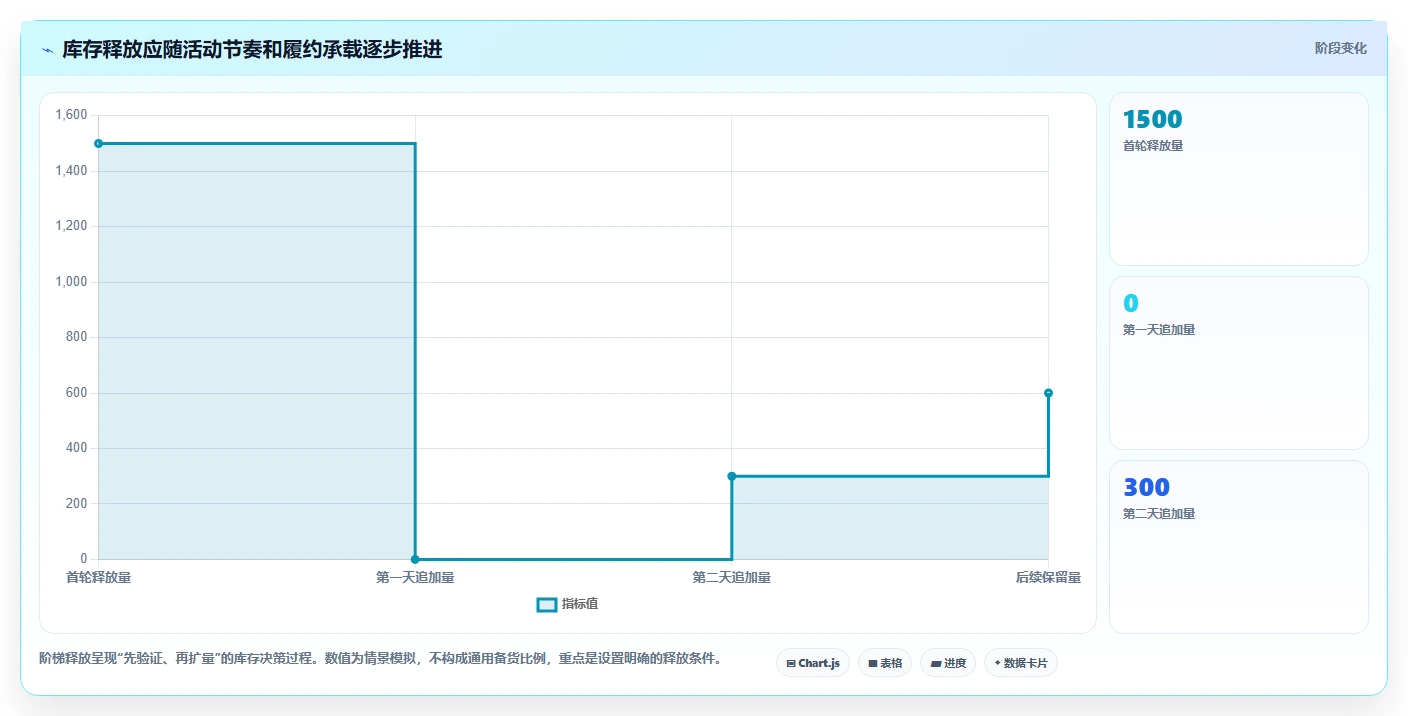Click the x-axis label 后续保留量
Viewport: 1408px width, 716px height.
[1048, 578]
